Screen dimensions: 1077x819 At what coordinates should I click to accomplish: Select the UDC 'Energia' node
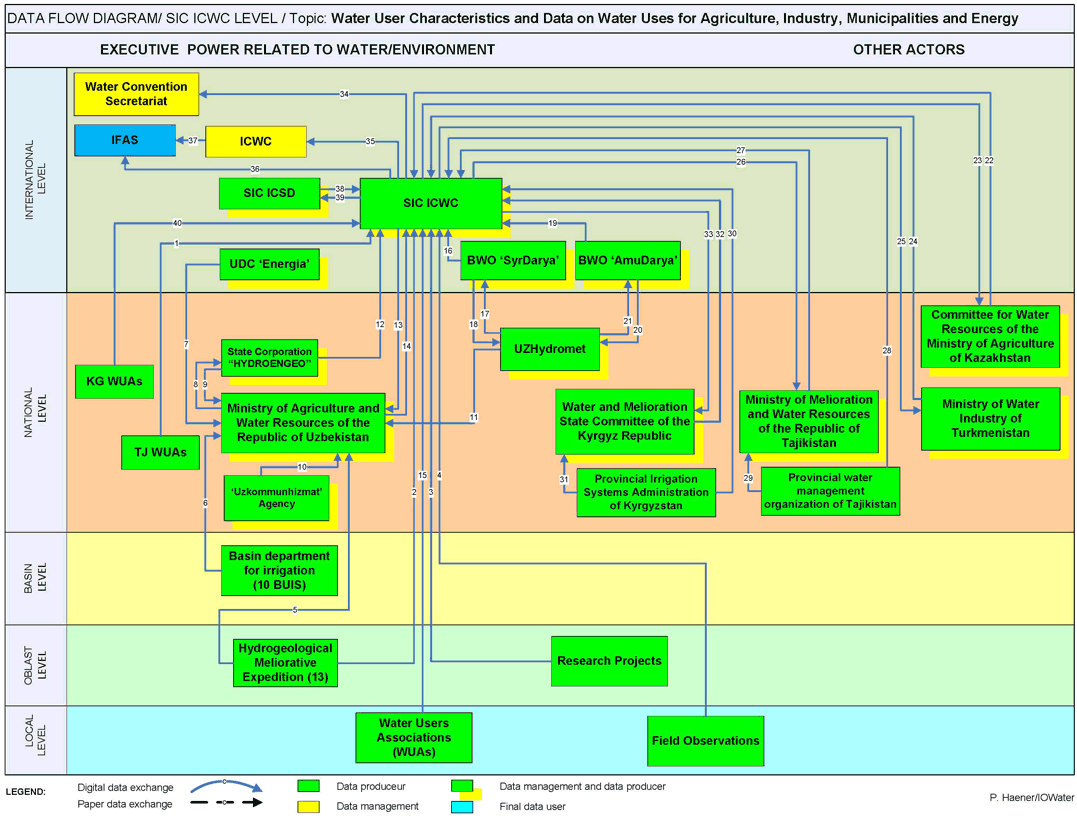(269, 264)
